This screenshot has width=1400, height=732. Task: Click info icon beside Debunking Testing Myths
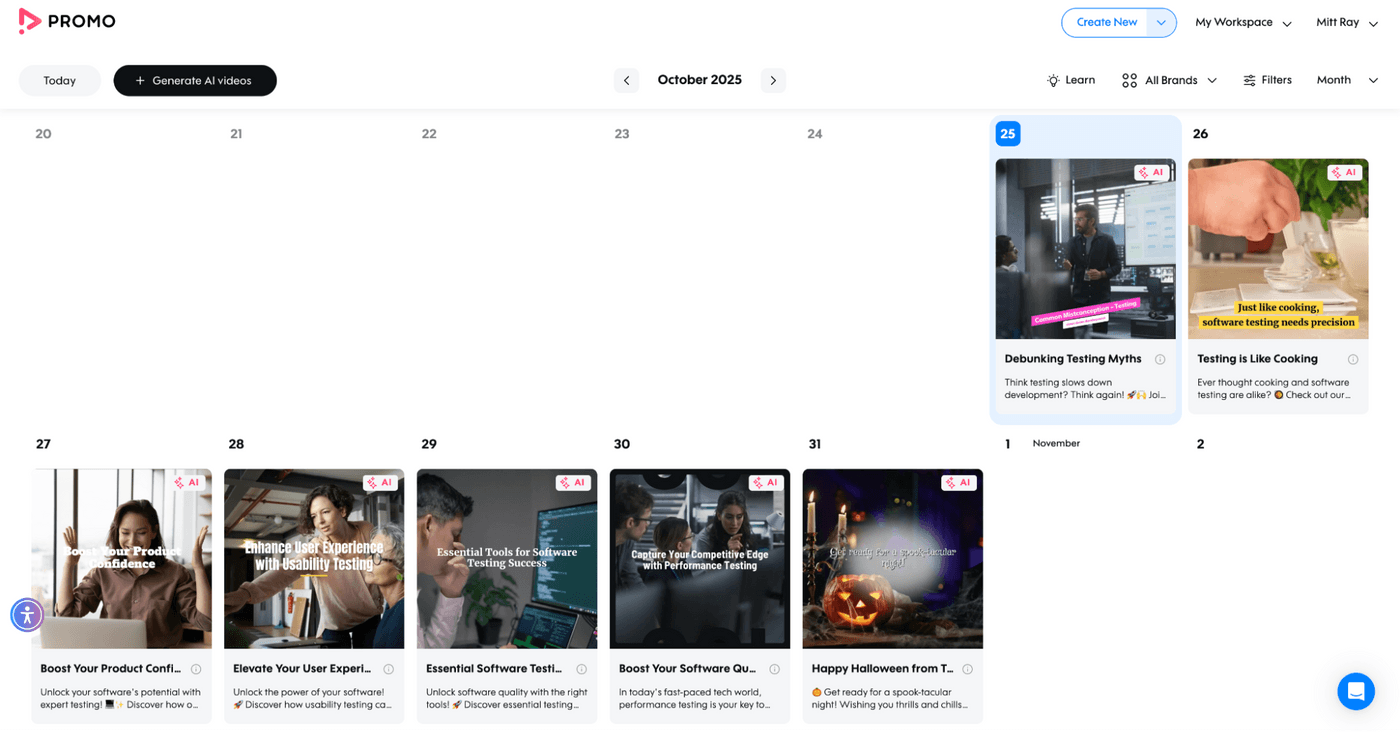coord(1160,359)
